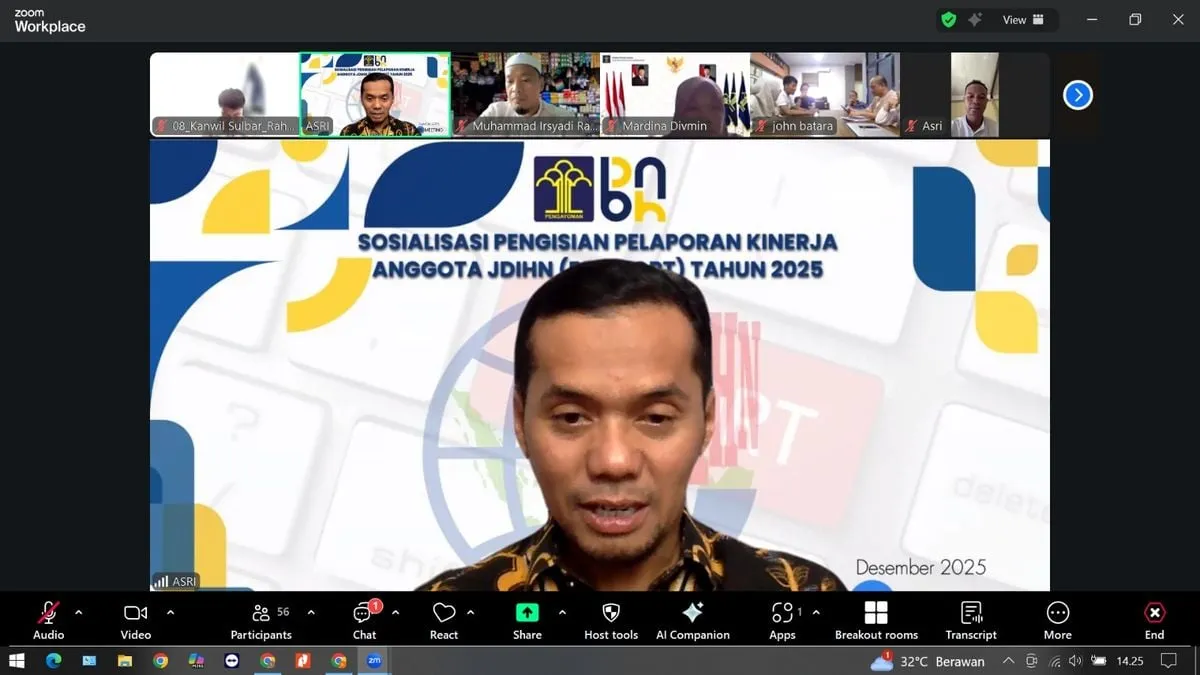Open the PowerPoint icon in the taskbar

click(x=303, y=661)
